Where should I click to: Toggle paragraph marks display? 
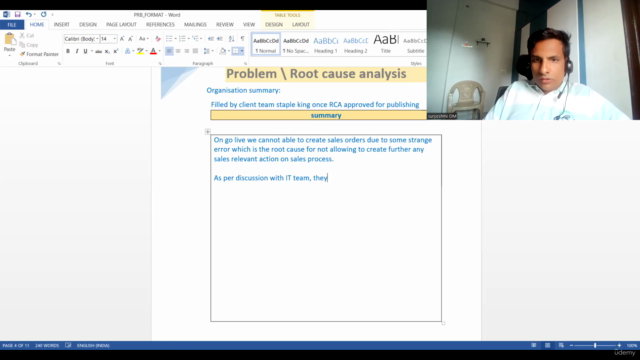pyautogui.click(x=242, y=39)
